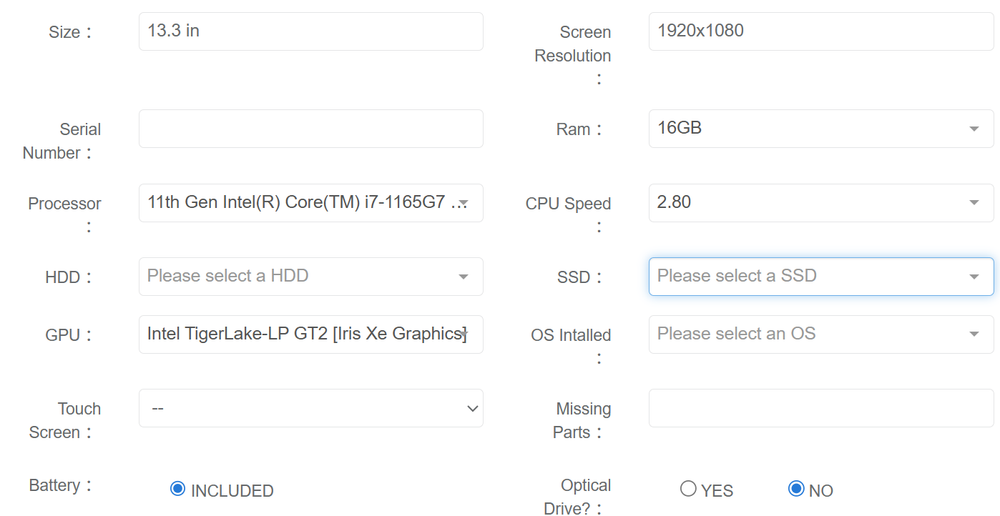Screen dimensions: 1000x516
Task: Click the Size input field
Action: coord(310,31)
